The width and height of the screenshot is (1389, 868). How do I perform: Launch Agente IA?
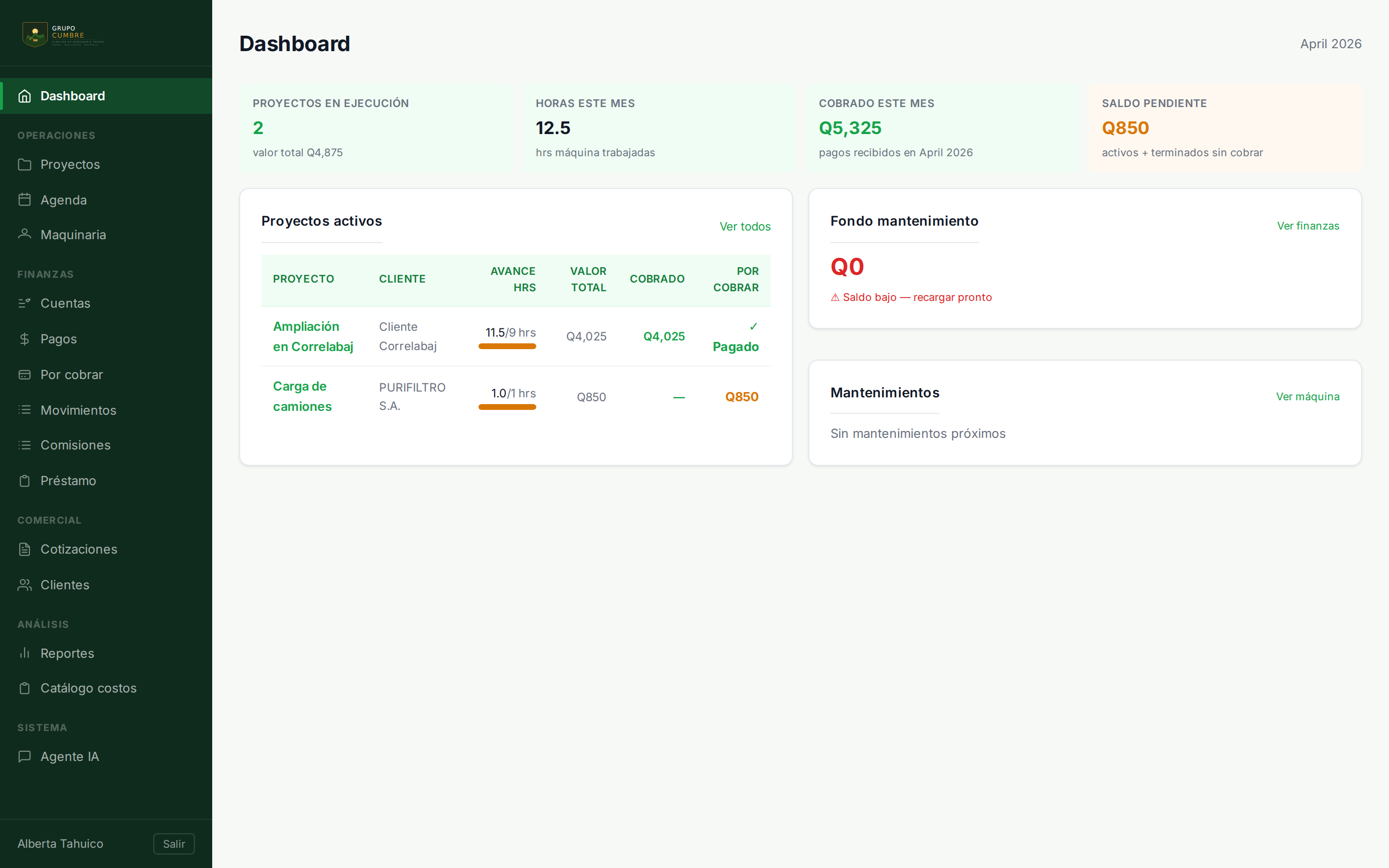[106, 757]
